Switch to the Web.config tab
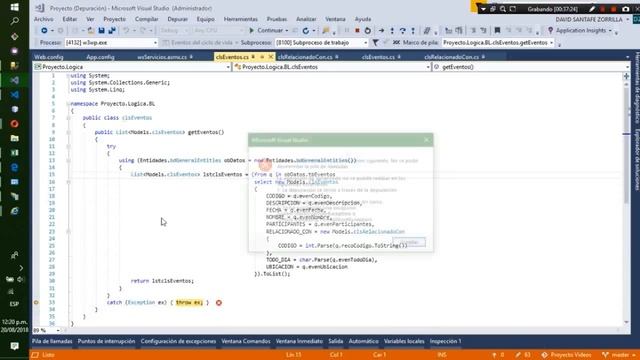The image size is (640, 360). coord(49,57)
